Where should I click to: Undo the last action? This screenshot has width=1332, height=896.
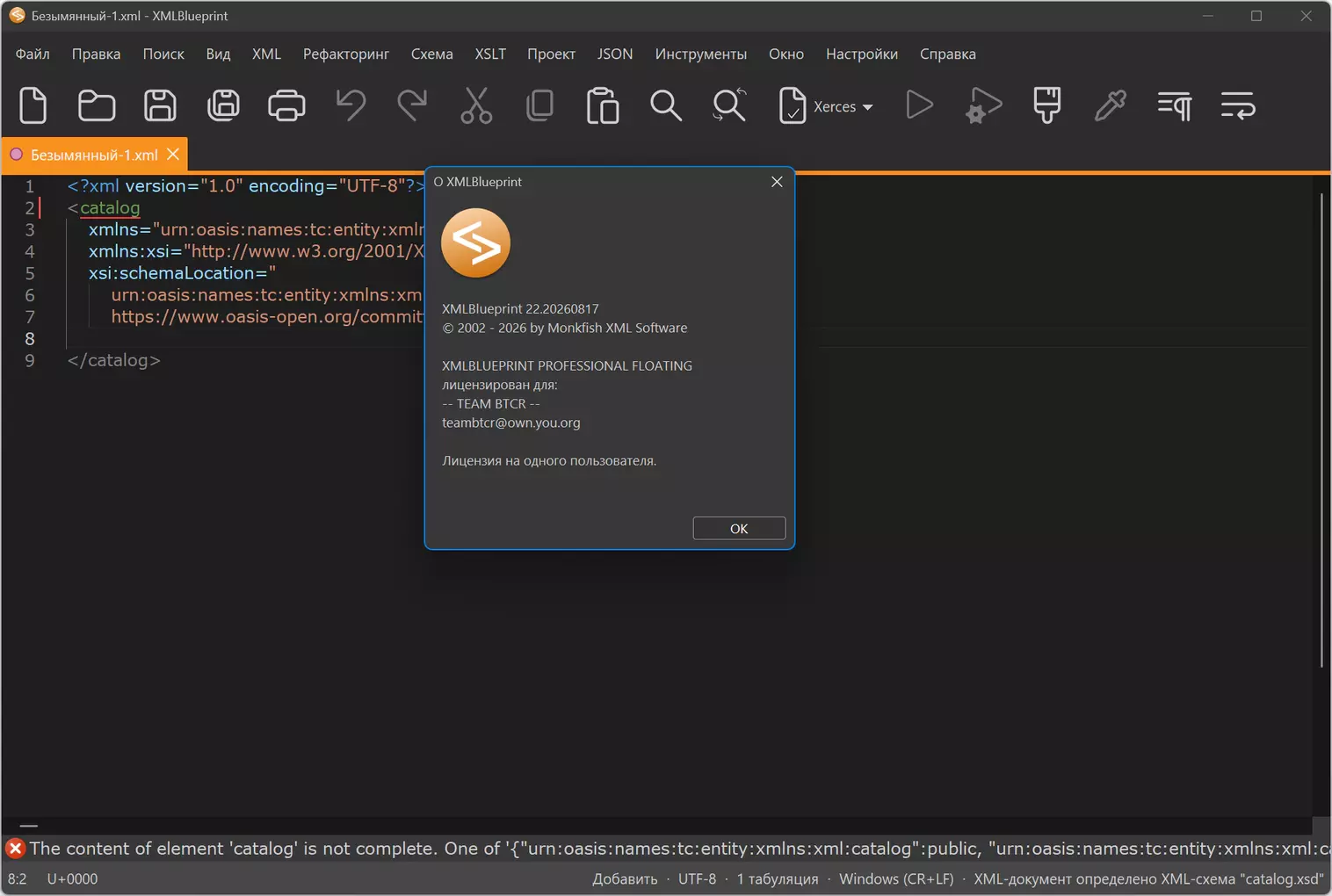tap(351, 105)
